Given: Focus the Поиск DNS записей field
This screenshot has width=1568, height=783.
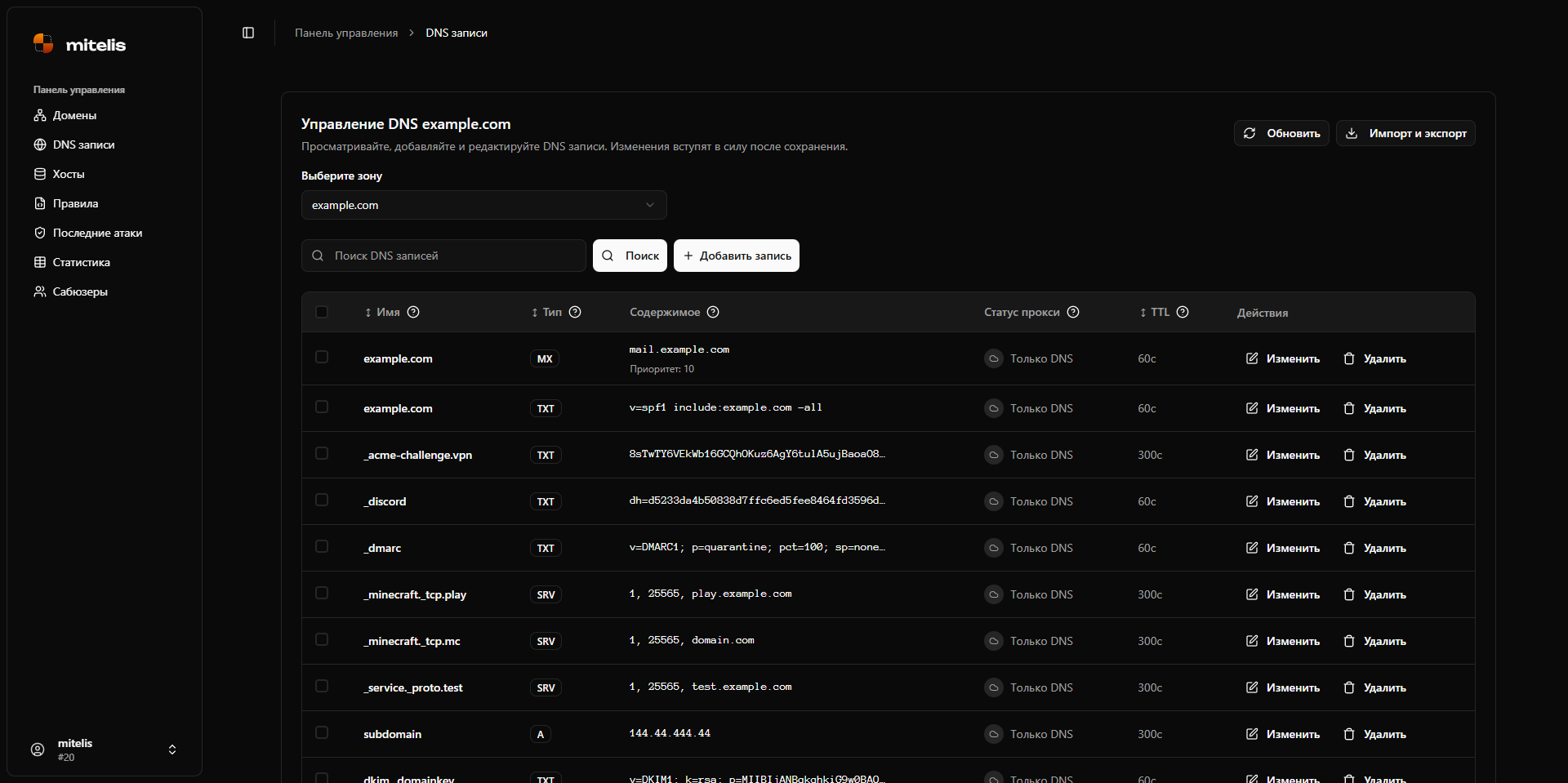Looking at the screenshot, I should tap(453, 256).
